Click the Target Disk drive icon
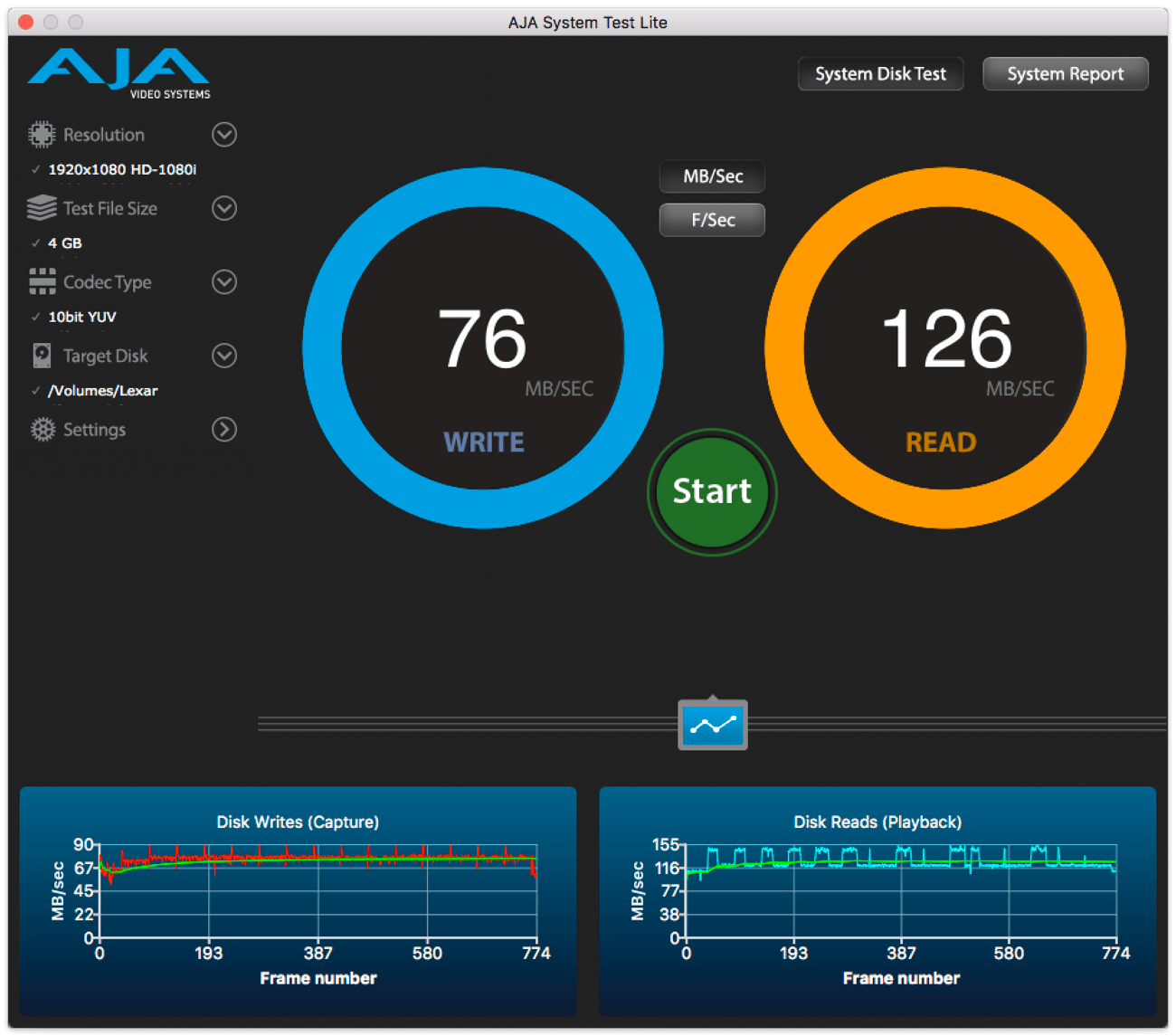 coord(42,356)
